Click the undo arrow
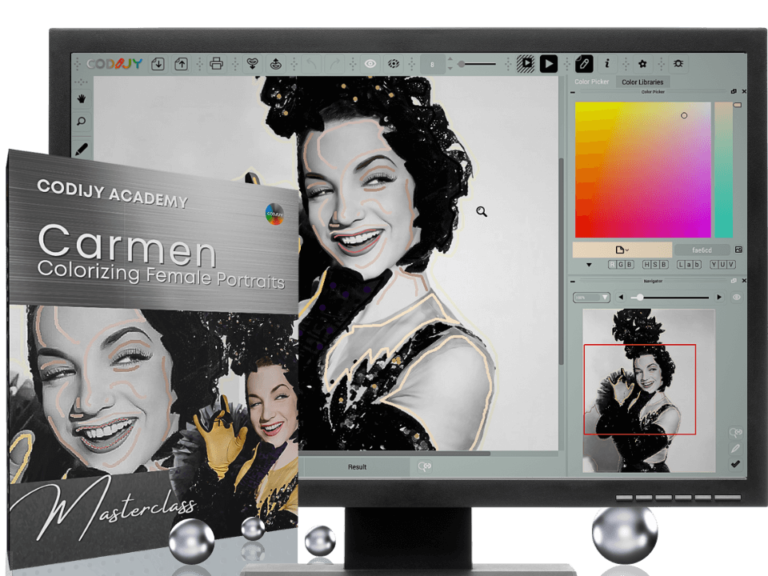This screenshot has height=576, width=768. [x=312, y=64]
